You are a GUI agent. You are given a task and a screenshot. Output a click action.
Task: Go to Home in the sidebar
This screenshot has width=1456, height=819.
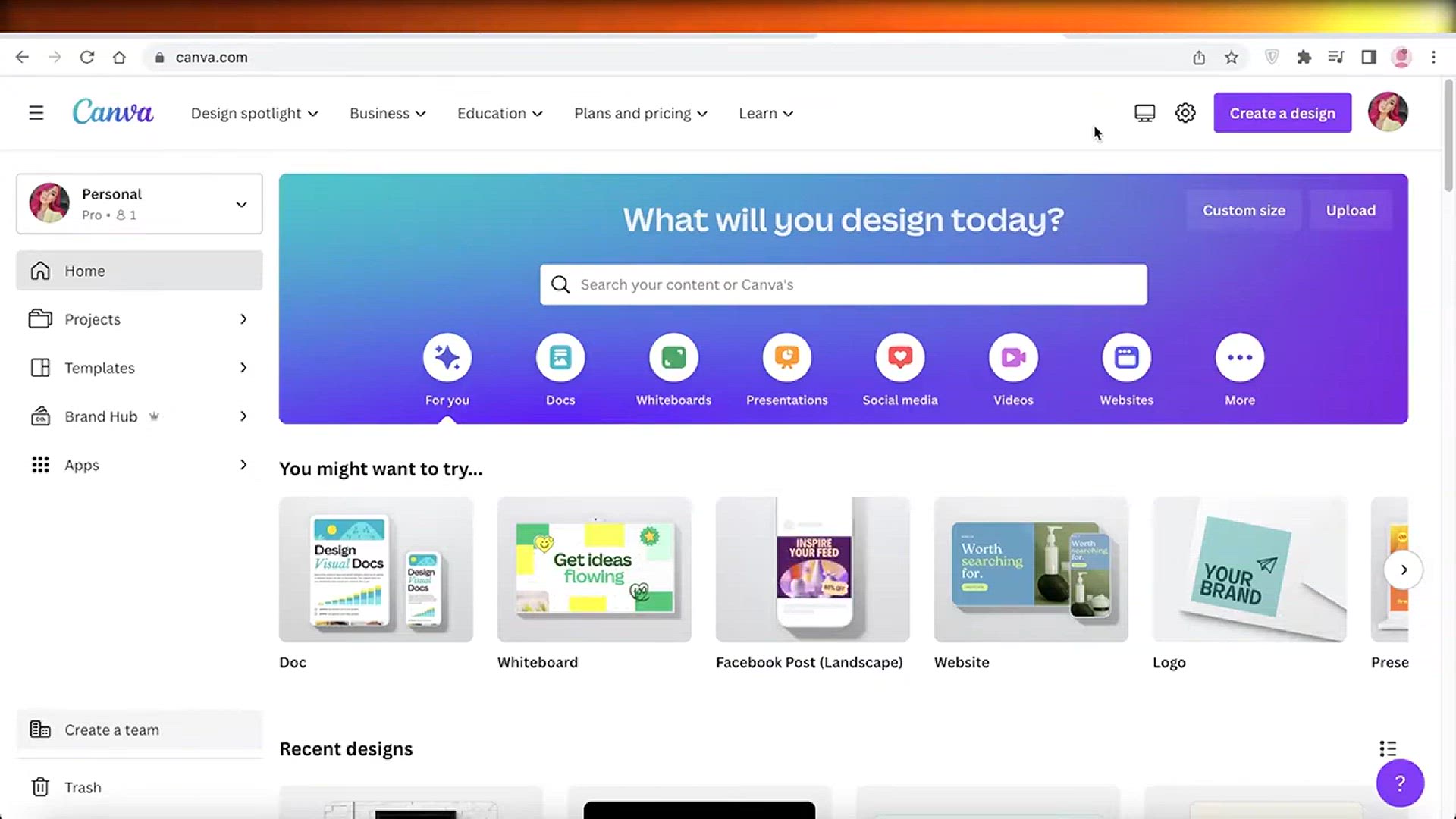tap(140, 271)
